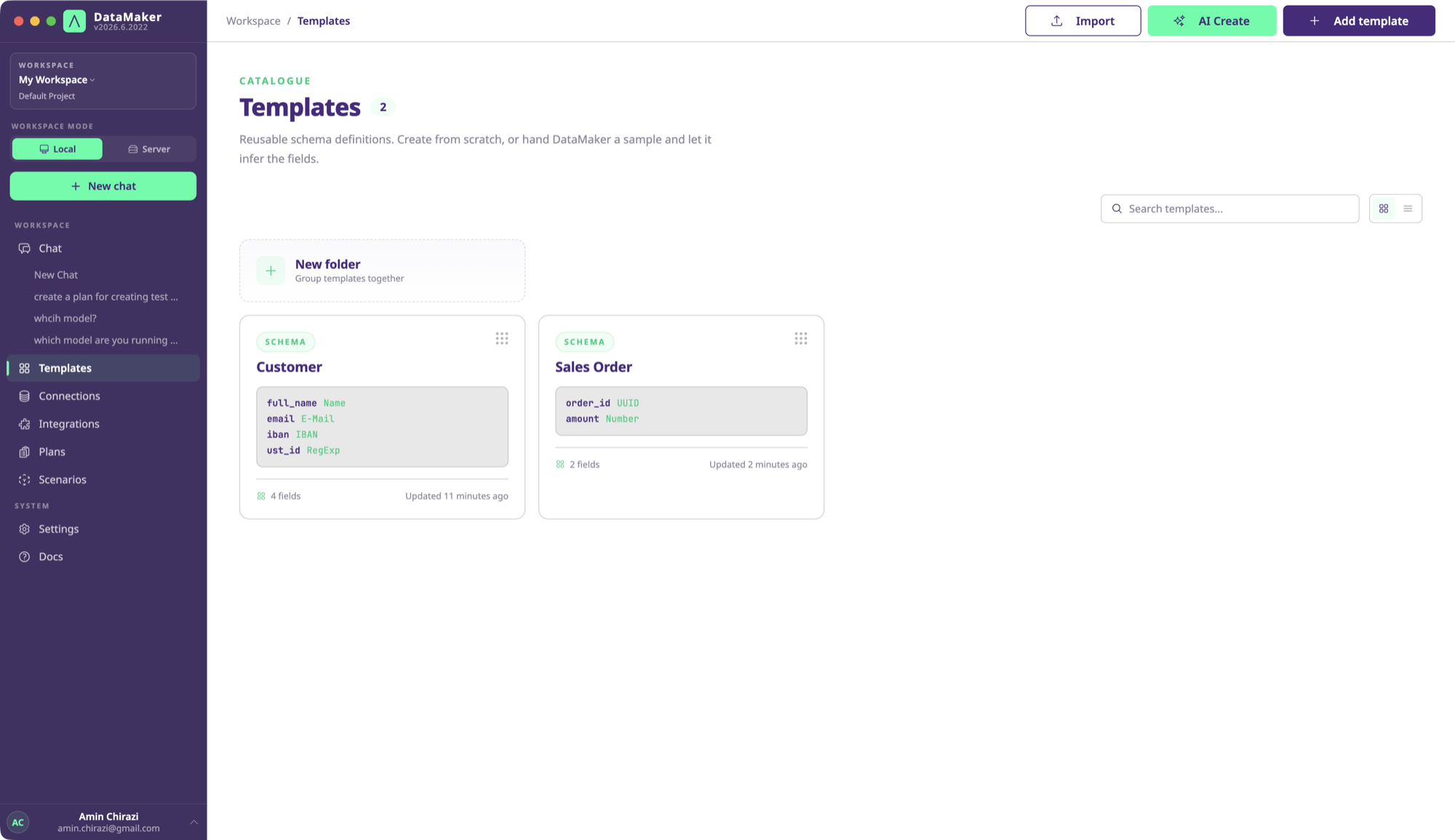The height and width of the screenshot is (840, 1455).
Task: Click the Templates grid icon in sidebar
Action: (x=25, y=369)
